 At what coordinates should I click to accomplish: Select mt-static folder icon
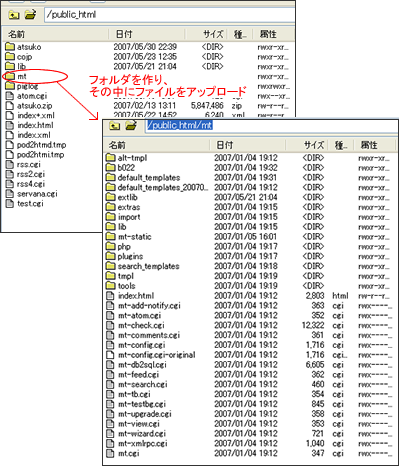coord(111,237)
